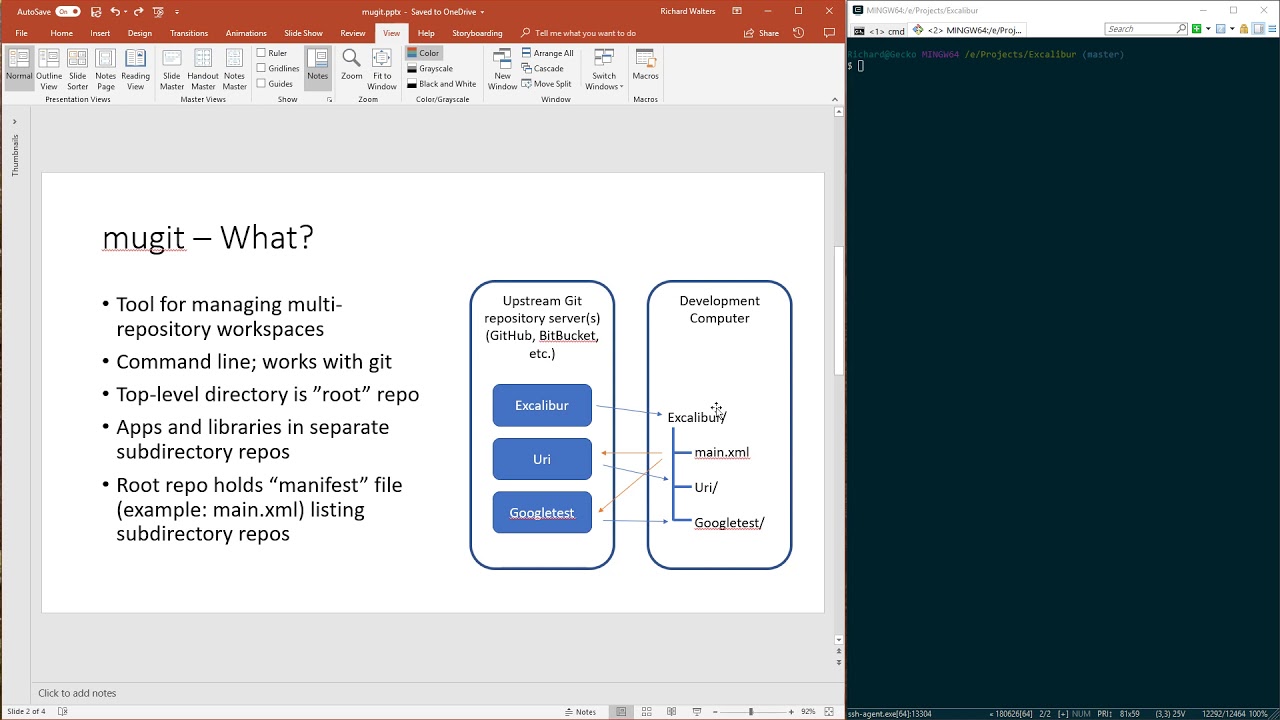This screenshot has width=1280, height=720.
Task: Toggle terminal lock icon
Action: click(1246, 29)
